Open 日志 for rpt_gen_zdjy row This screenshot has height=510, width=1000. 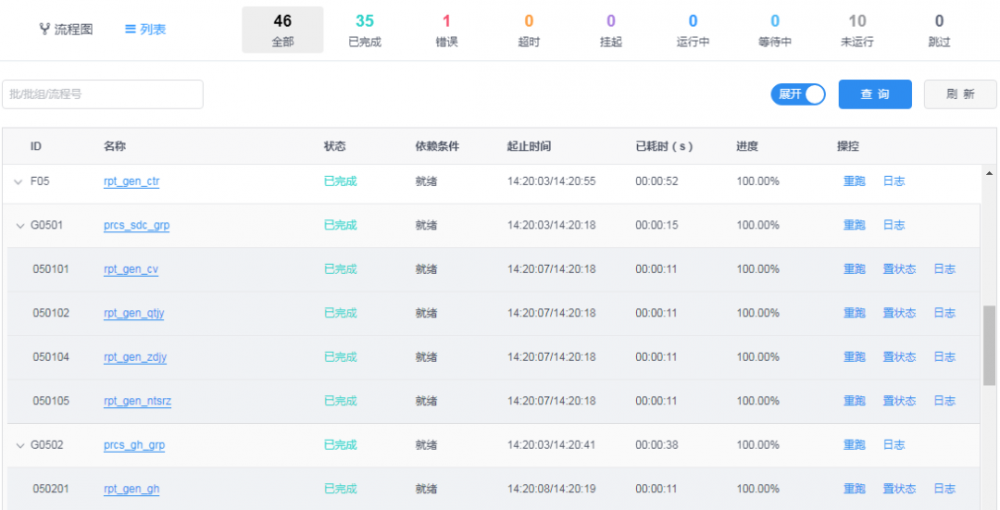point(944,357)
